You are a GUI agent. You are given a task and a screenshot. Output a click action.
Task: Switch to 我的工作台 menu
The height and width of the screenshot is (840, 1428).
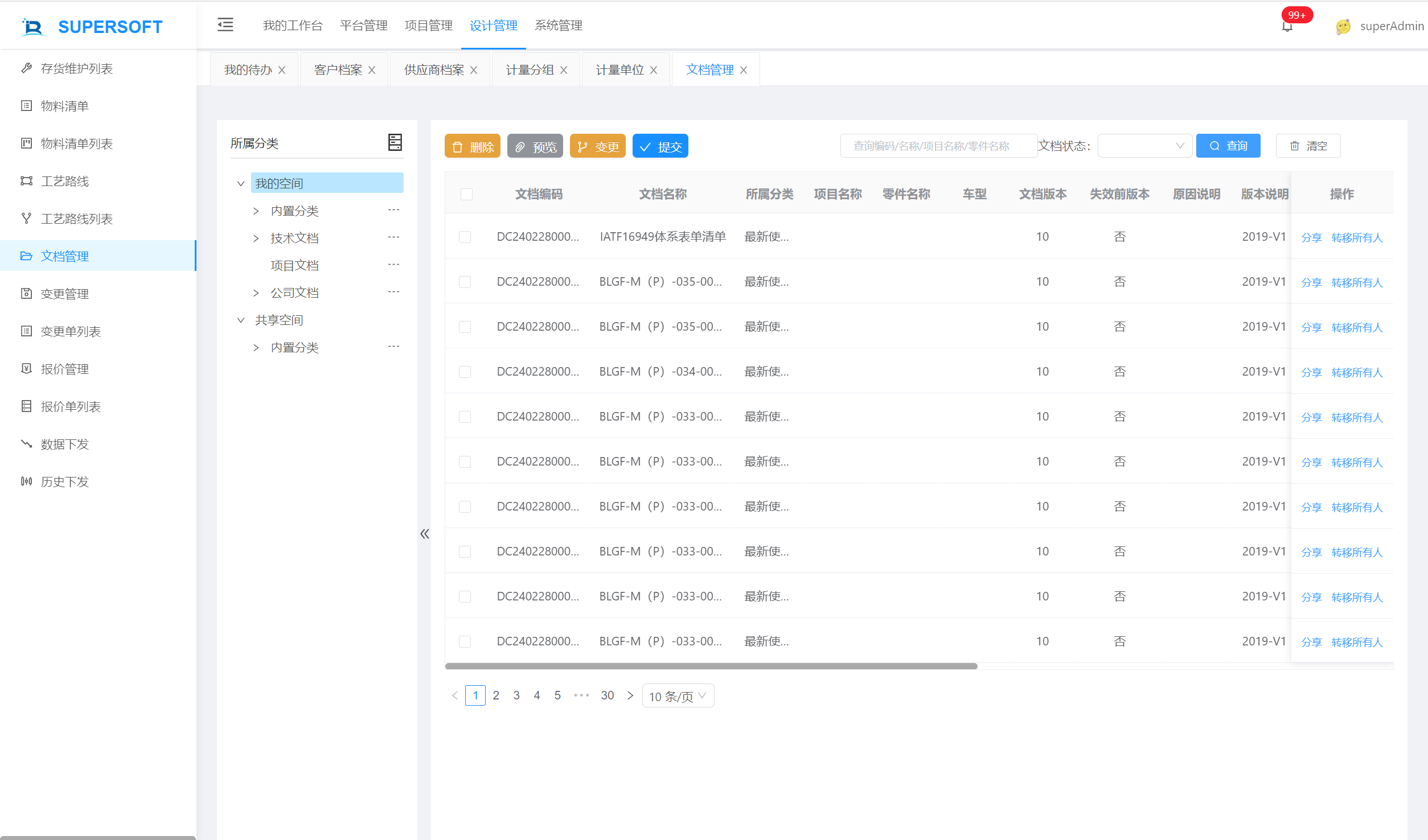pos(293,26)
